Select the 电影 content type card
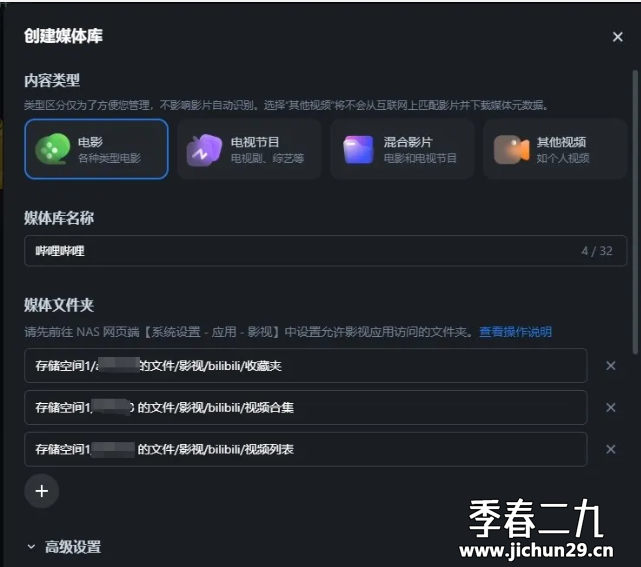641x567 pixels. 96,149
